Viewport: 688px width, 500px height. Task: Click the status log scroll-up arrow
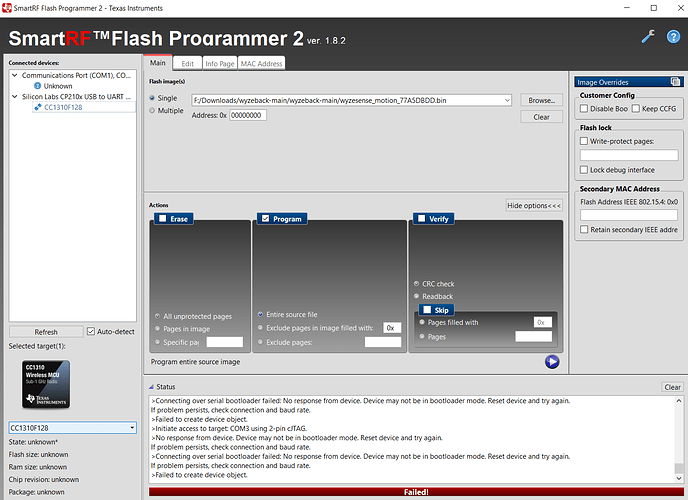(x=679, y=400)
